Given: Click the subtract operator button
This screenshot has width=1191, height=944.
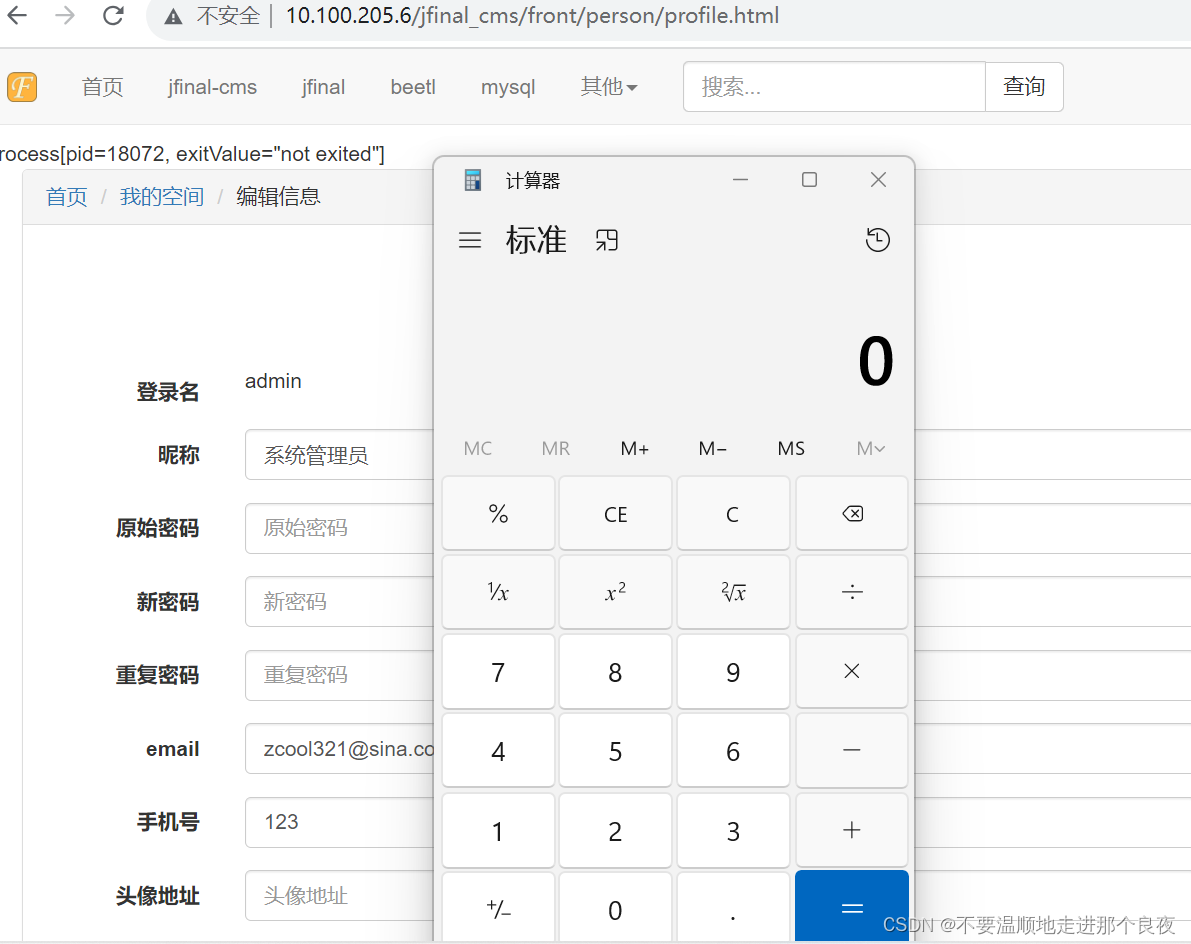Looking at the screenshot, I should click(x=851, y=750).
